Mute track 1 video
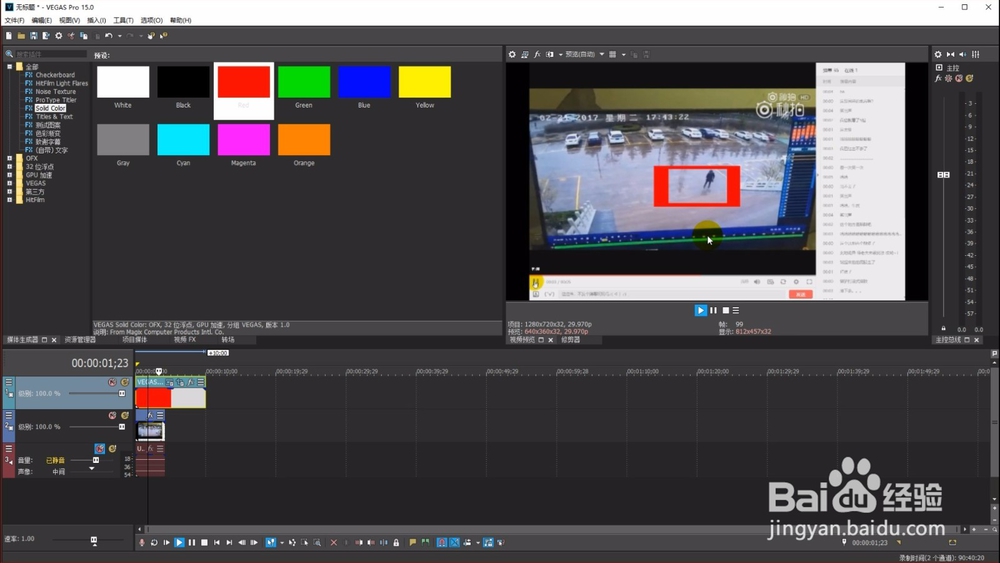 coord(112,383)
